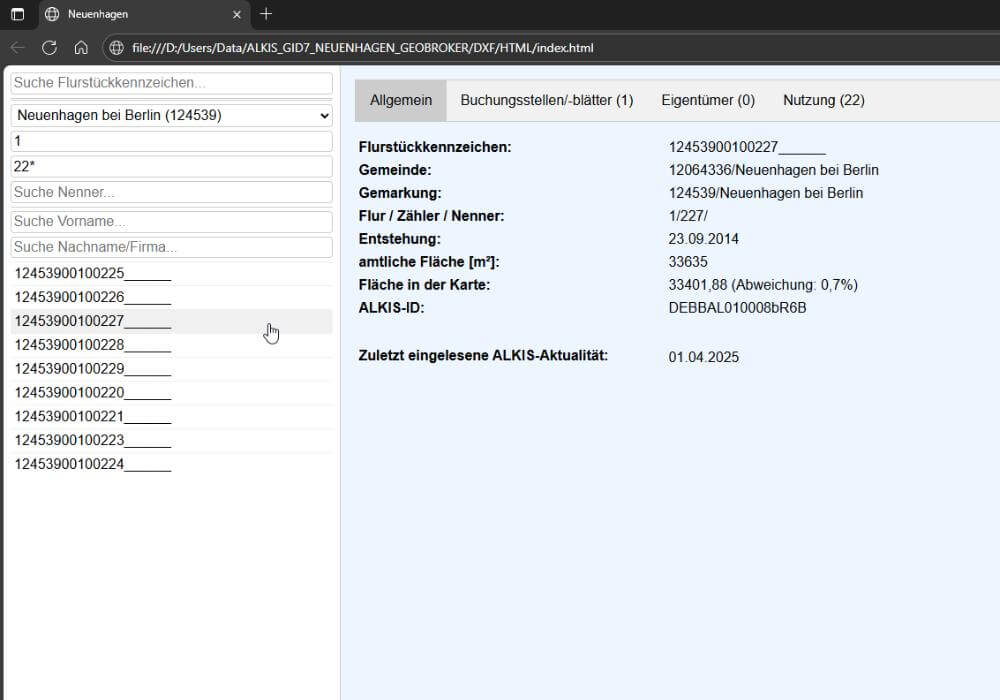Click the globe site info icon in address bar

point(117,48)
